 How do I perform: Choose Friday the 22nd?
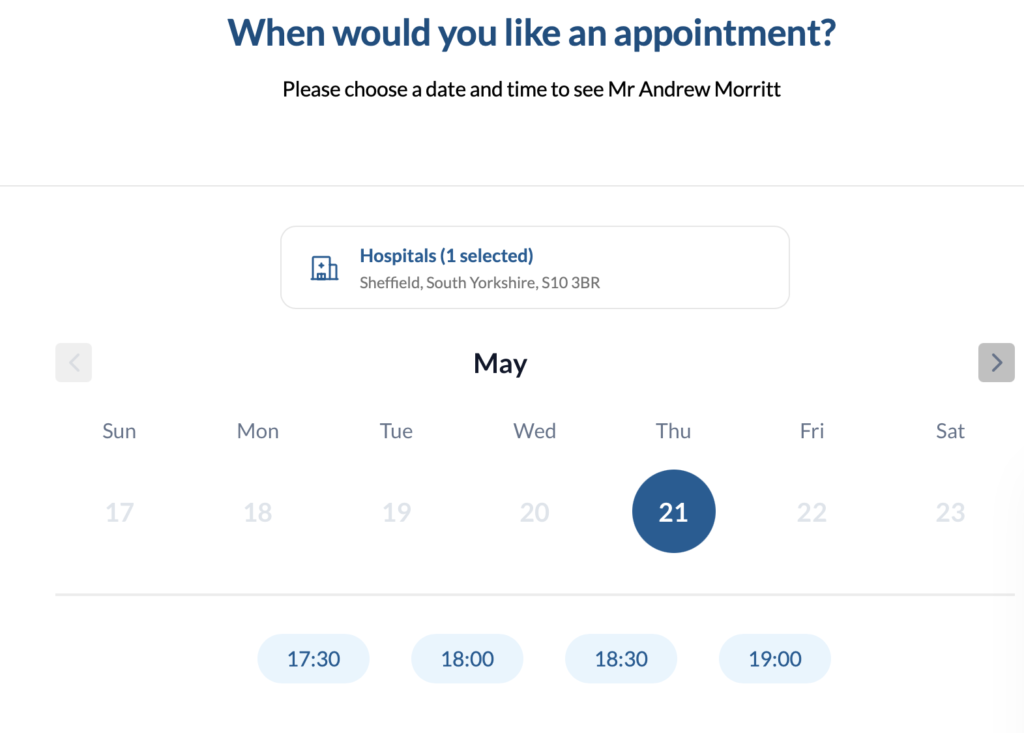tap(811, 511)
